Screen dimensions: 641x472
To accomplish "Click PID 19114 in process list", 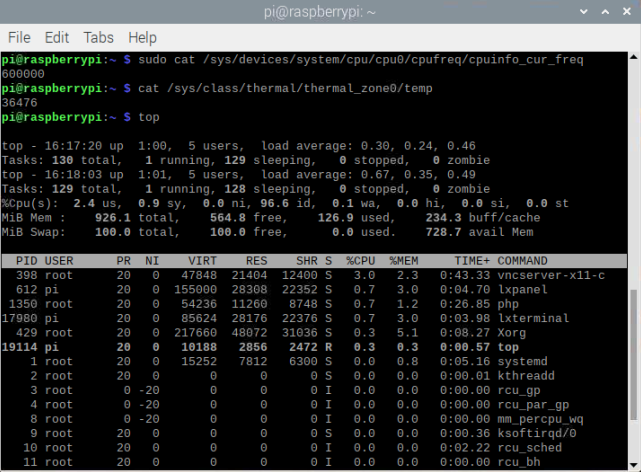I will (20, 347).
